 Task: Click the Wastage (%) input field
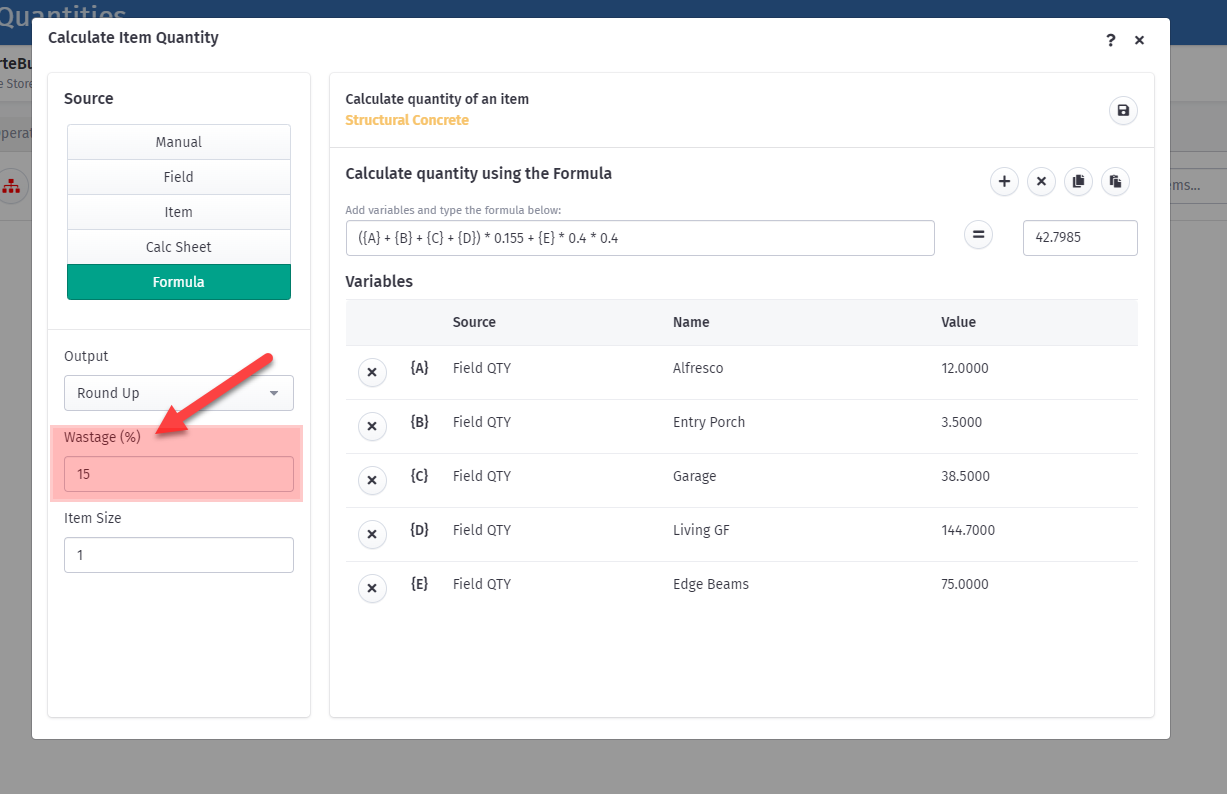tap(179, 474)
